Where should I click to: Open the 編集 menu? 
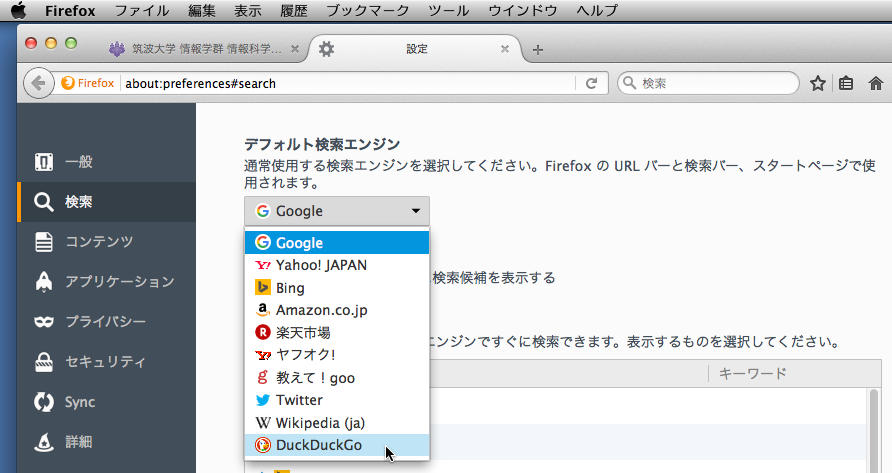[202, 10]
